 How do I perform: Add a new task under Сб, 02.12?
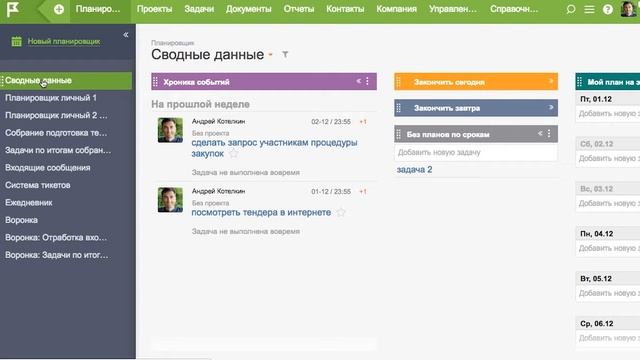pos(608,158)
